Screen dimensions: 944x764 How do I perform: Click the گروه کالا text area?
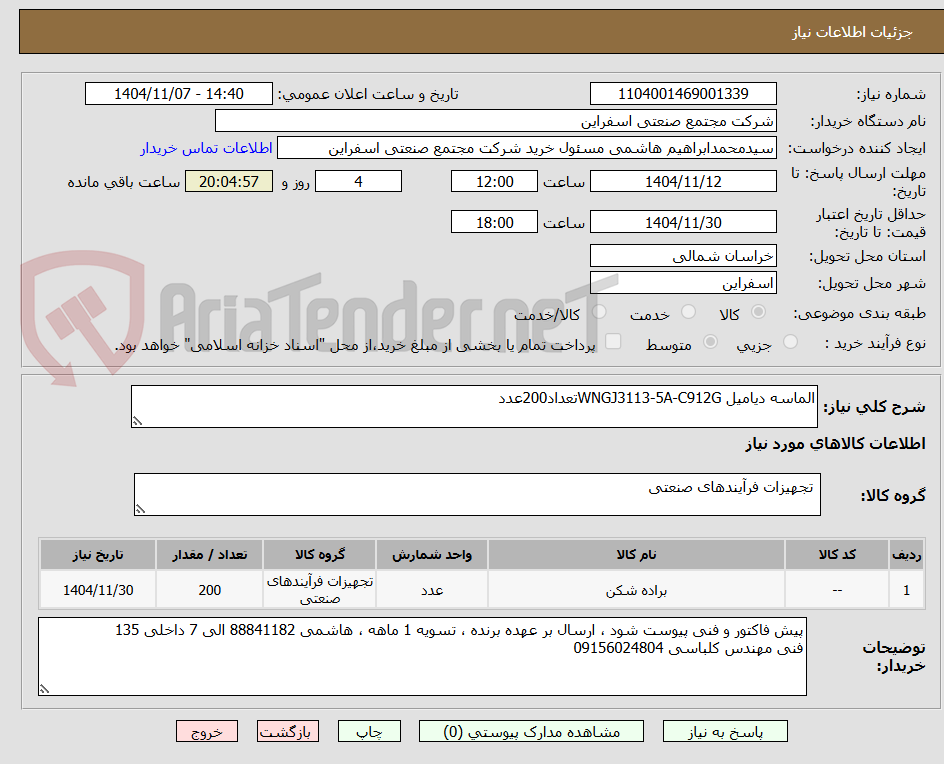click(477, 494)
